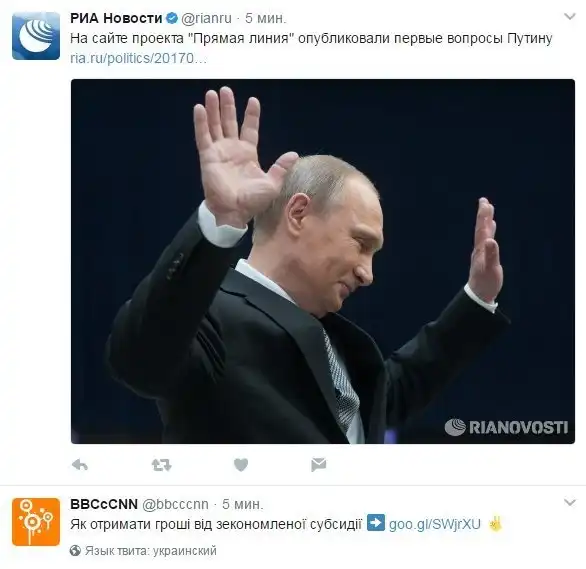This screenshot has width=586, height=569.
Task: Open the goo.gl/SWjrXU link
Action: tap(435, 524)
